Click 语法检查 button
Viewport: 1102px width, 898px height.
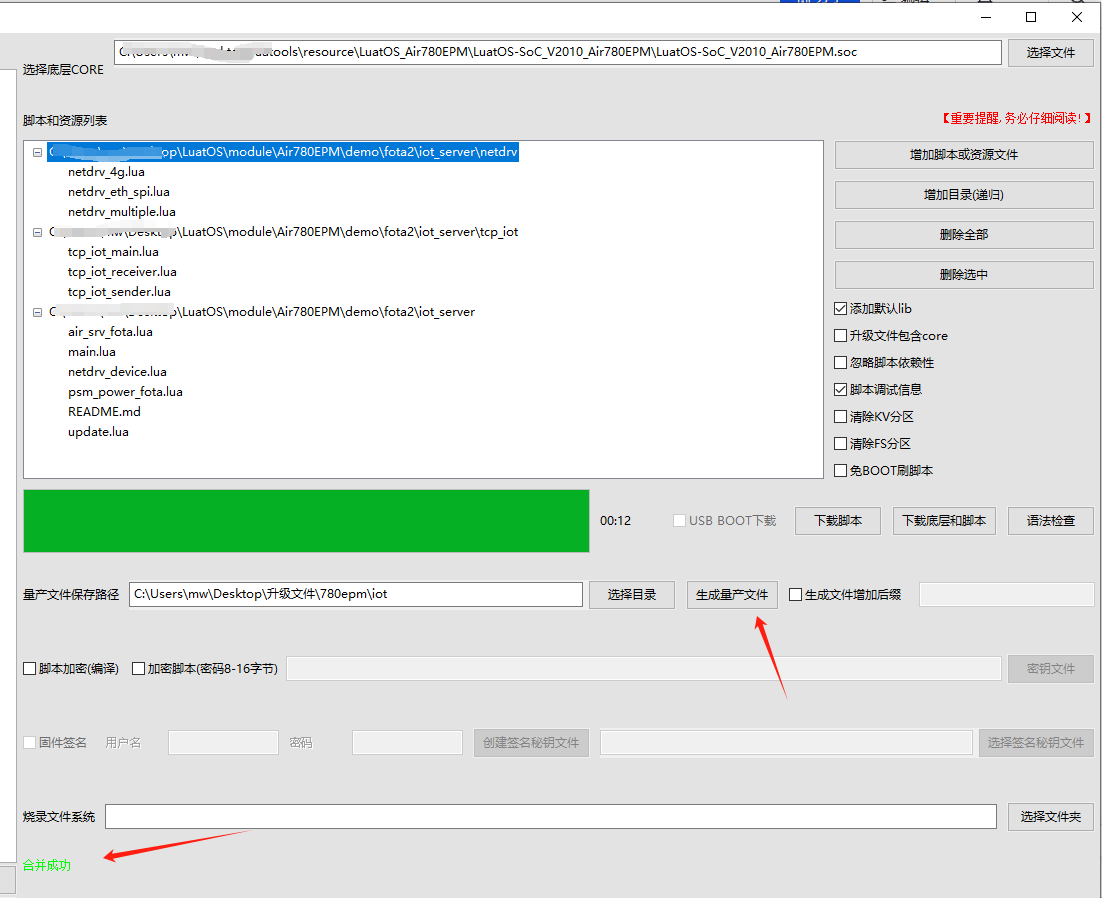click(x=1051, y=521)
